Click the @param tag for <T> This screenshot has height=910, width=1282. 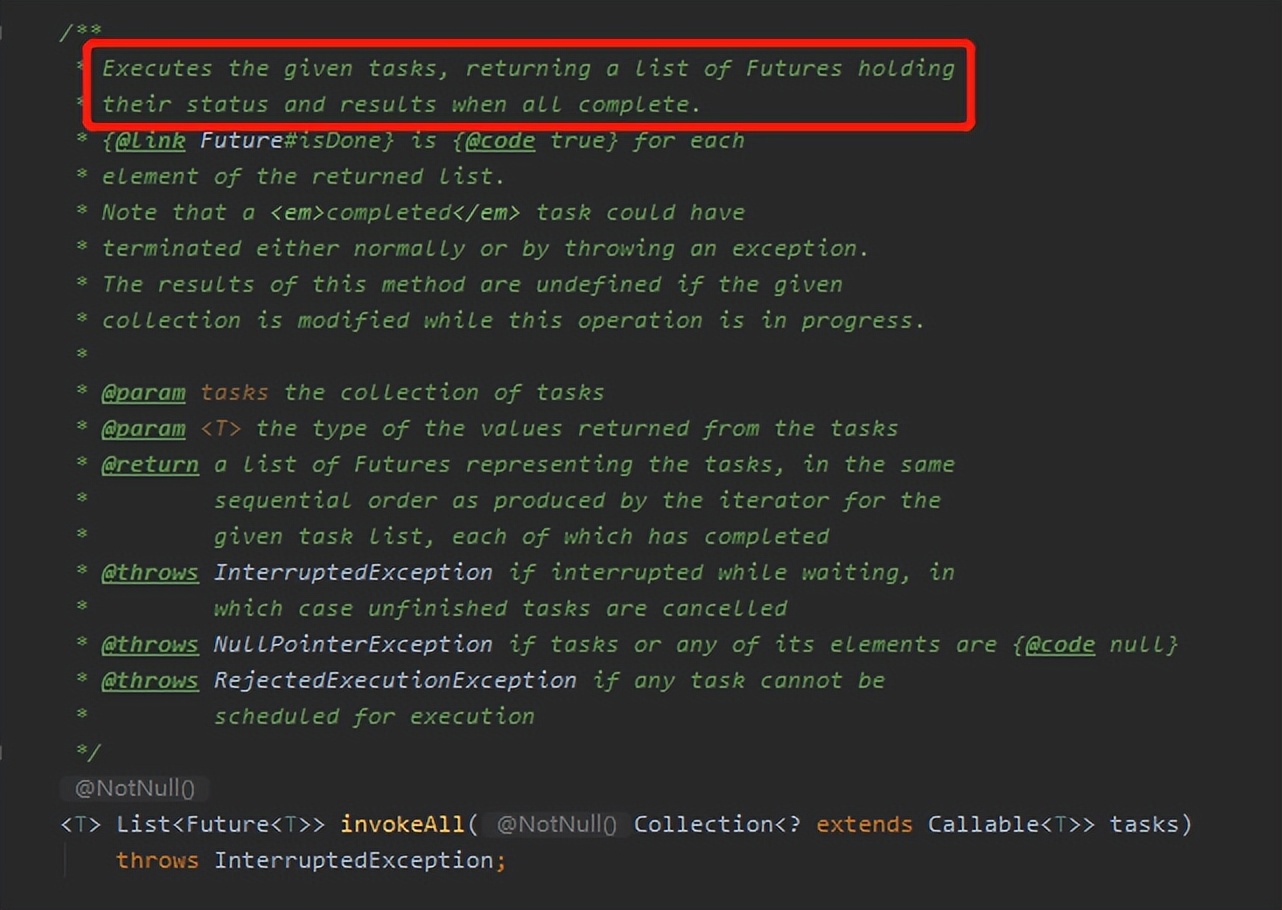(143, 429)
